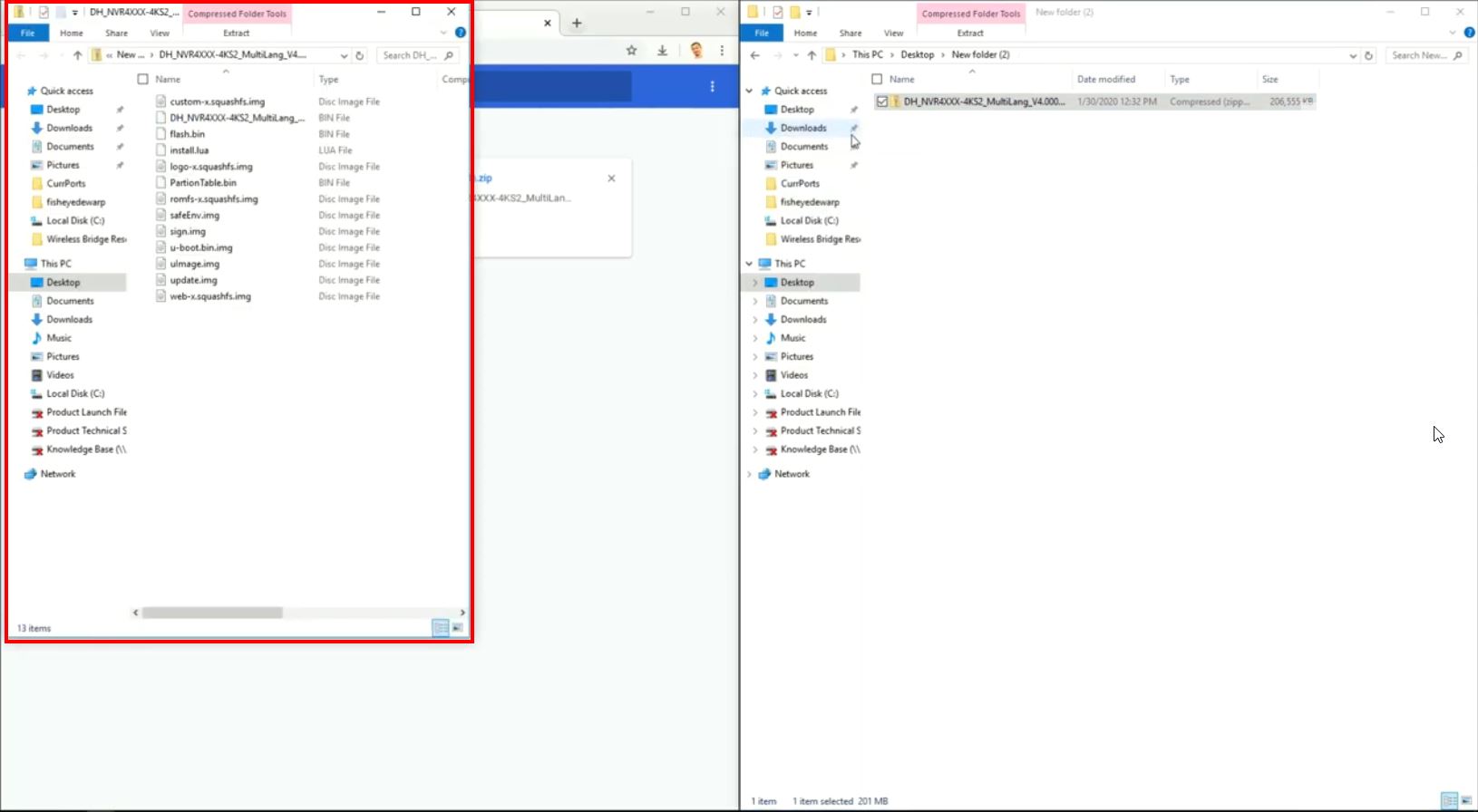1478x812 pixels.
Task: Switch to large icons view in right Explorer window
Action: (x=1466, y=800)
